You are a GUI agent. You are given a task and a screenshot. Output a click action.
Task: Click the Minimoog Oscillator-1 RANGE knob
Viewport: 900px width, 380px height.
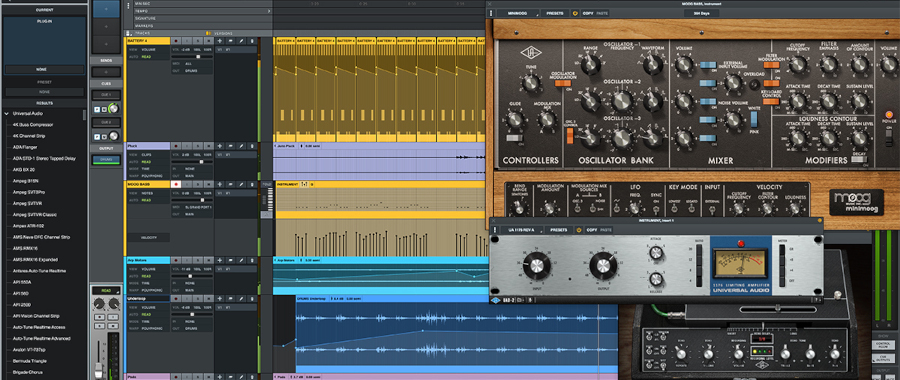pos(590,65)
